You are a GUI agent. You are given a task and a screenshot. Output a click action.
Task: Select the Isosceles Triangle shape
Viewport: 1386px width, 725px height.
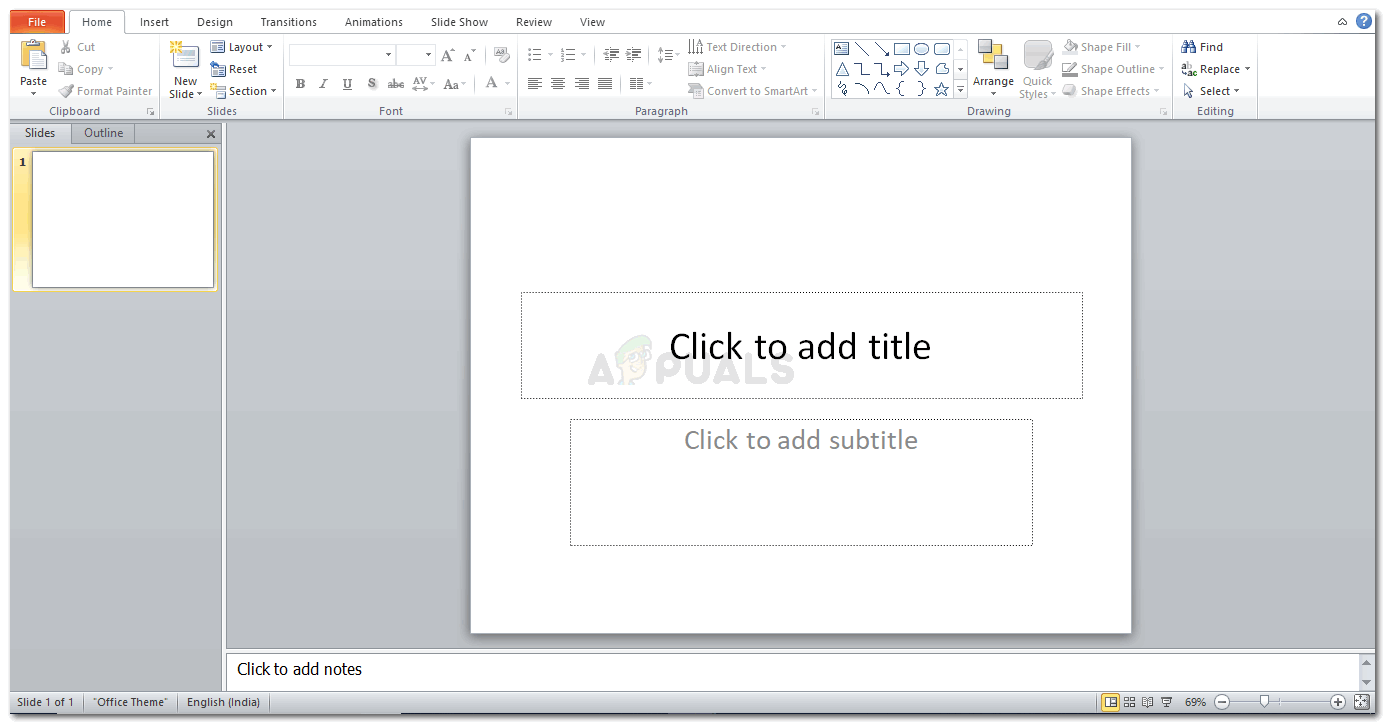coord(841,69)
